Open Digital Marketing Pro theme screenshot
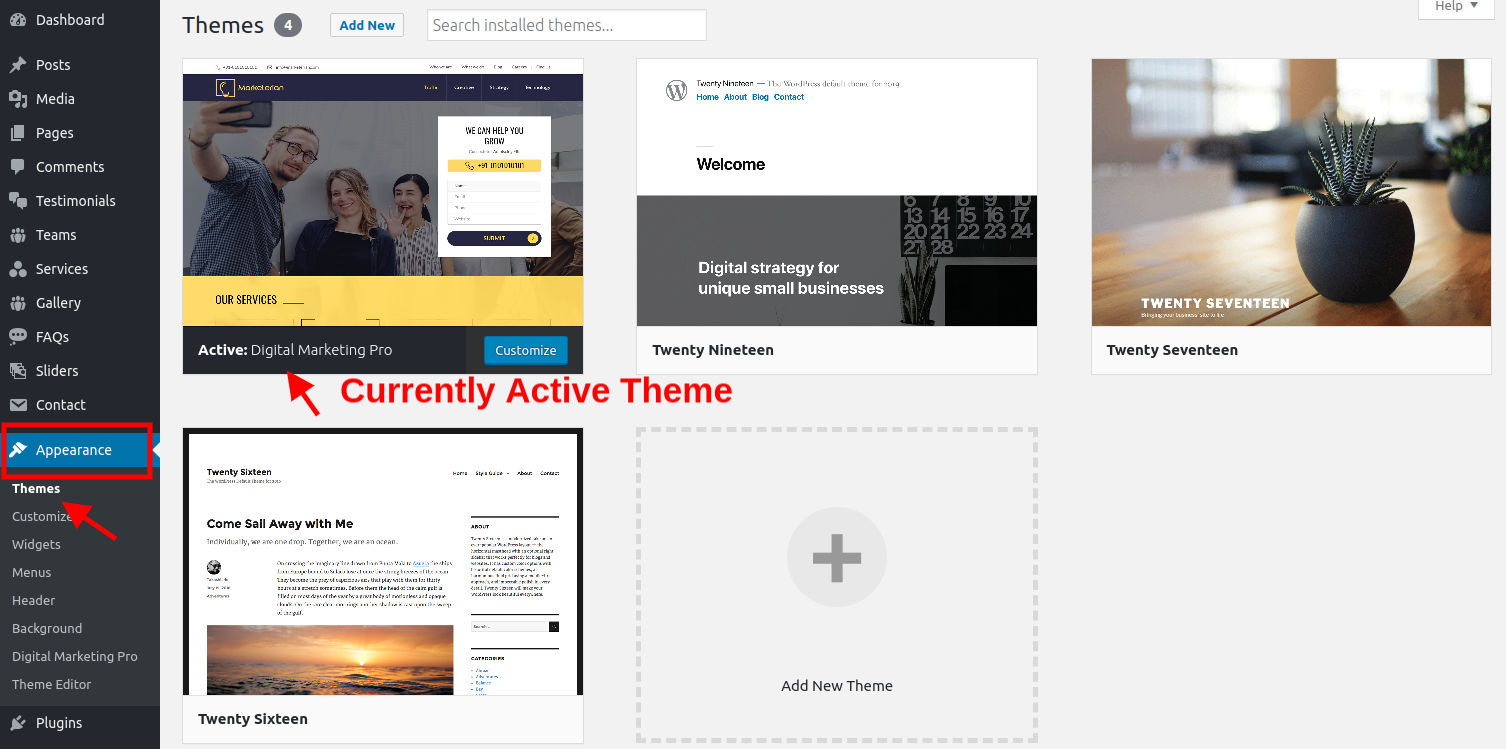Viewport: 1506px width, 749px height. 383,192
